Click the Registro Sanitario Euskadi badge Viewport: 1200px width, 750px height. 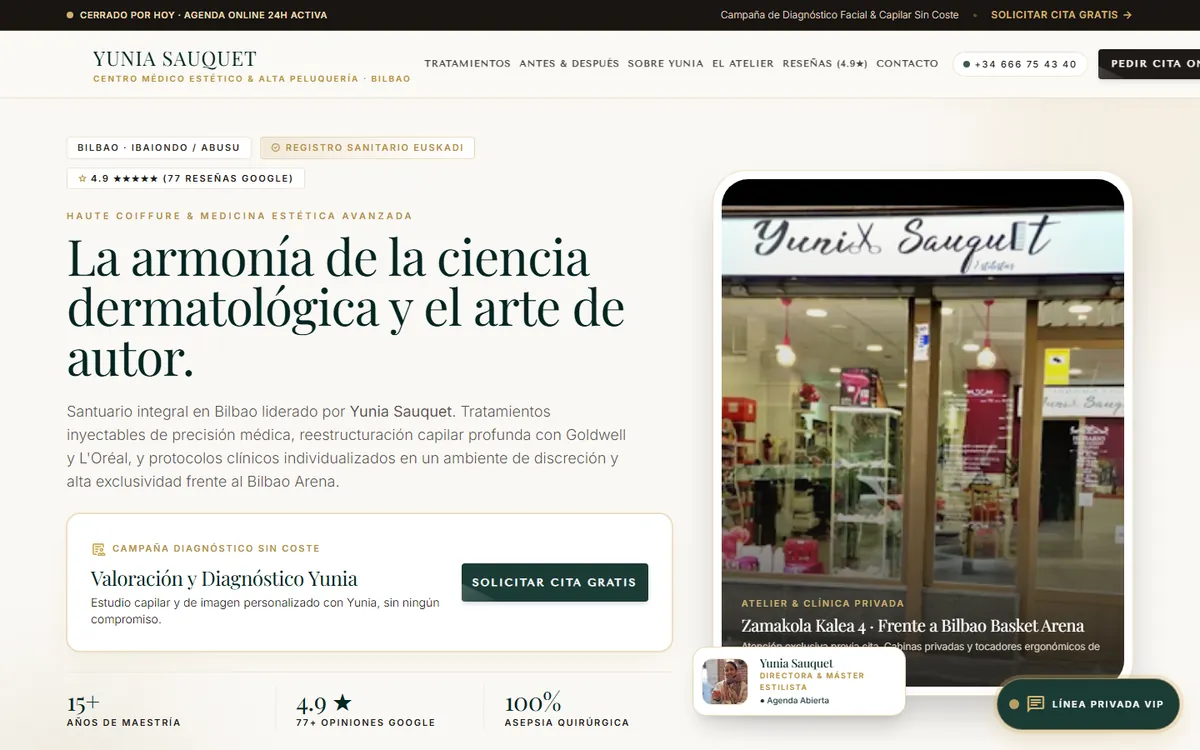367,148
